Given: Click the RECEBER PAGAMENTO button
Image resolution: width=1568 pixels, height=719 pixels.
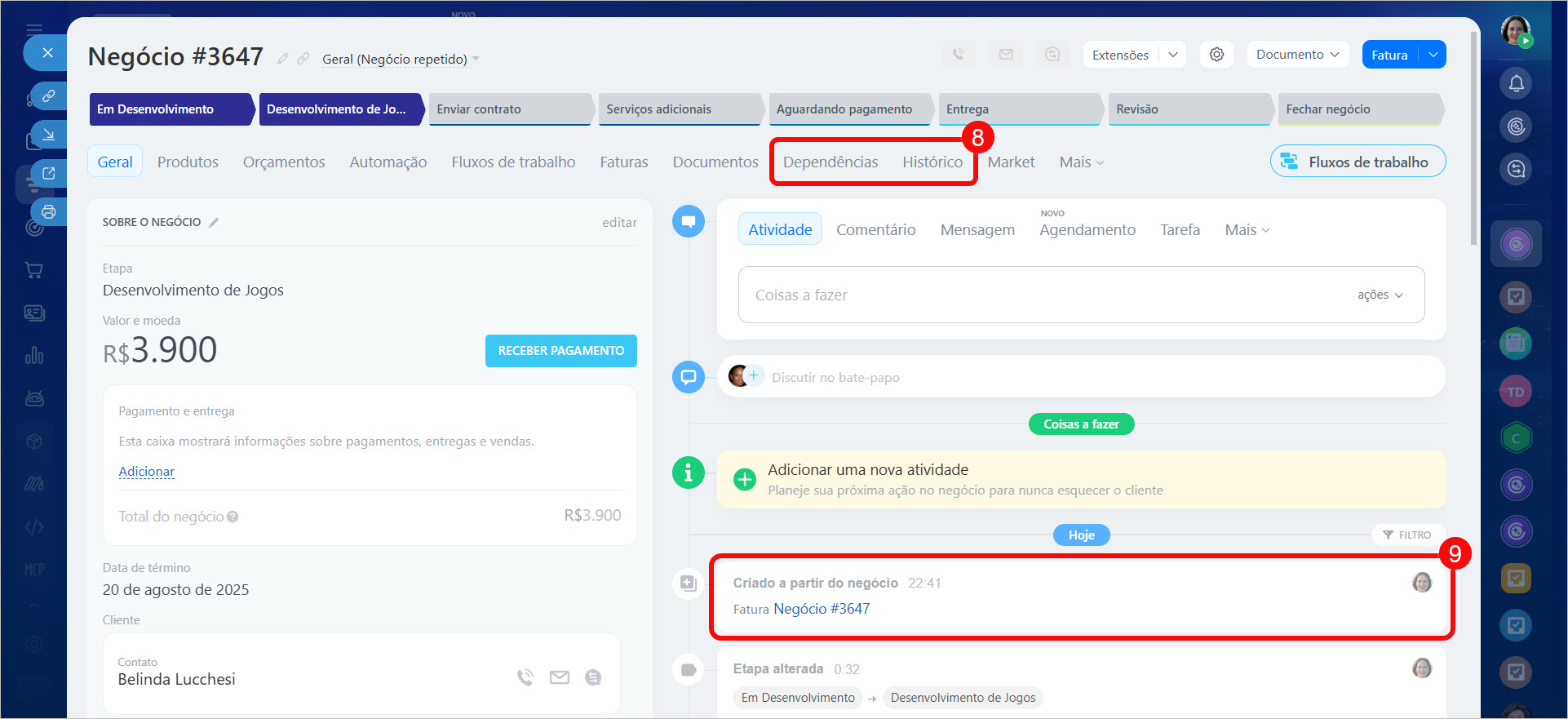Looking at the screenshot, I should (560, 351).
